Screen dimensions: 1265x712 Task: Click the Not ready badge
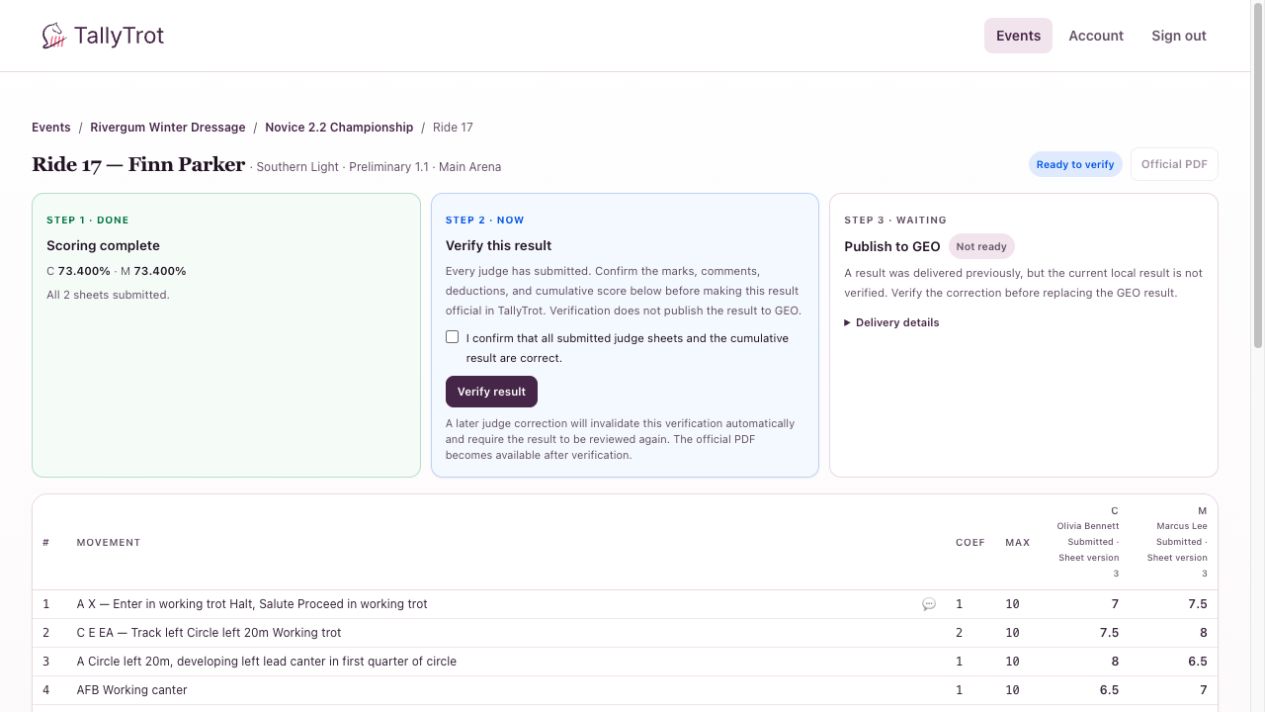981,246
